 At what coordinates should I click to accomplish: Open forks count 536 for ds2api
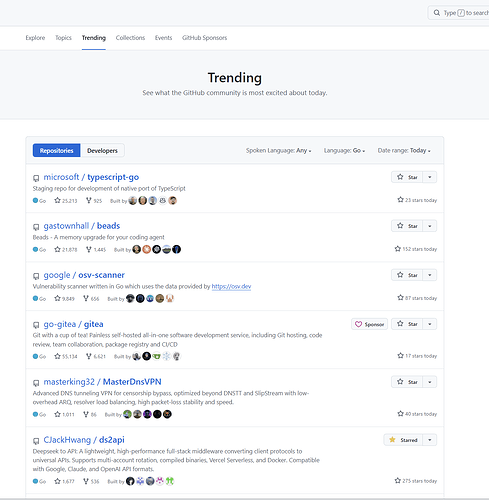pos(91,481)
